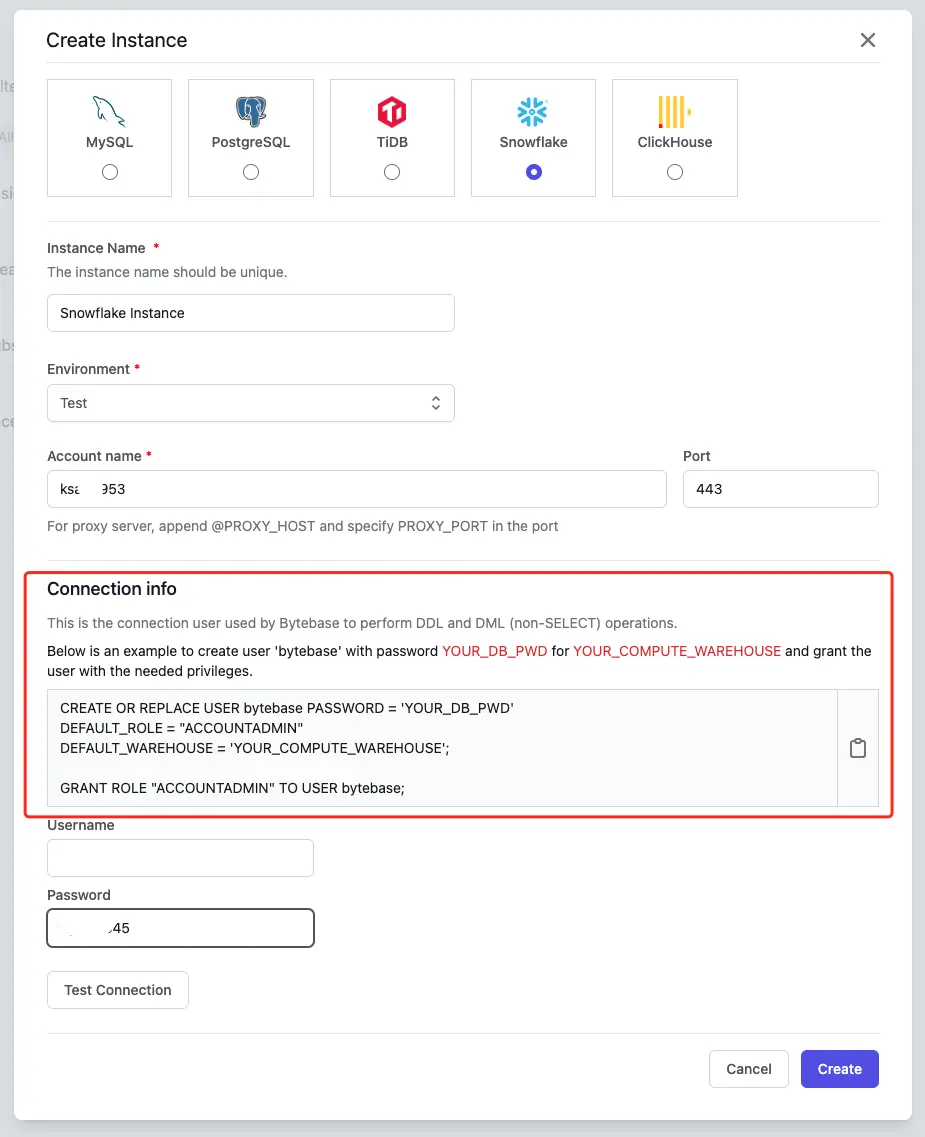The width and height of the screenshot is (925, 1137).
Task: Click the Test Connection button
Action: coord(118,990)
